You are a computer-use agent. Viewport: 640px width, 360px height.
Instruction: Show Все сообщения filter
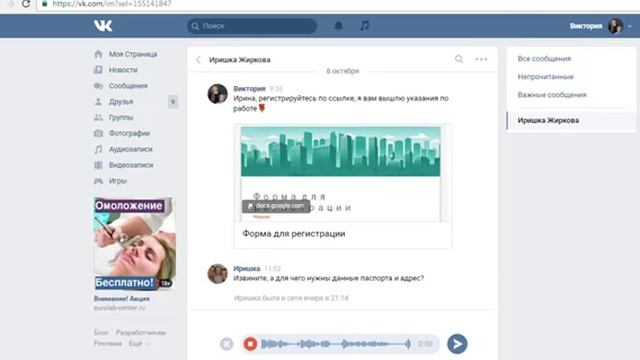pyautogui.click(x=544, y=59)
